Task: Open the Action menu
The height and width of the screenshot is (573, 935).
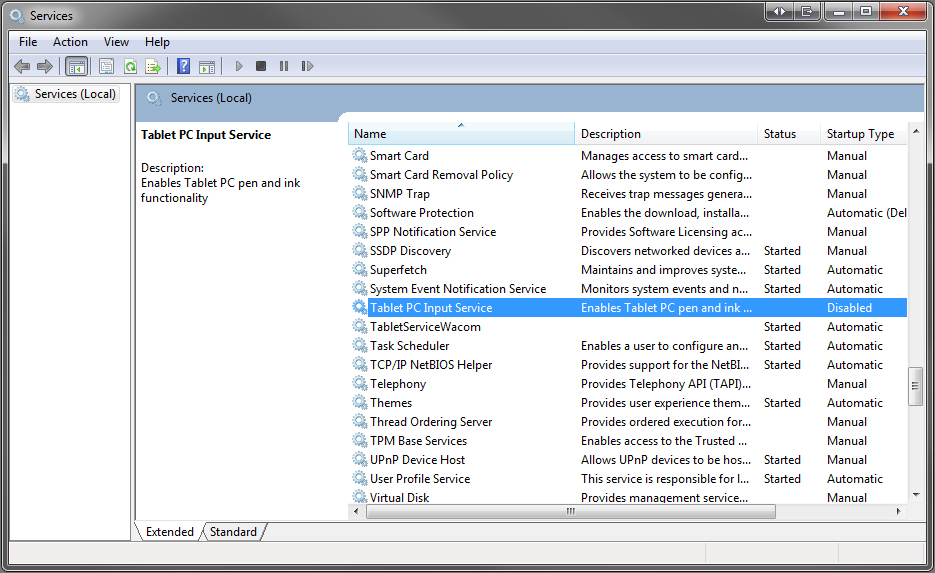Action: tap(70, 42)
